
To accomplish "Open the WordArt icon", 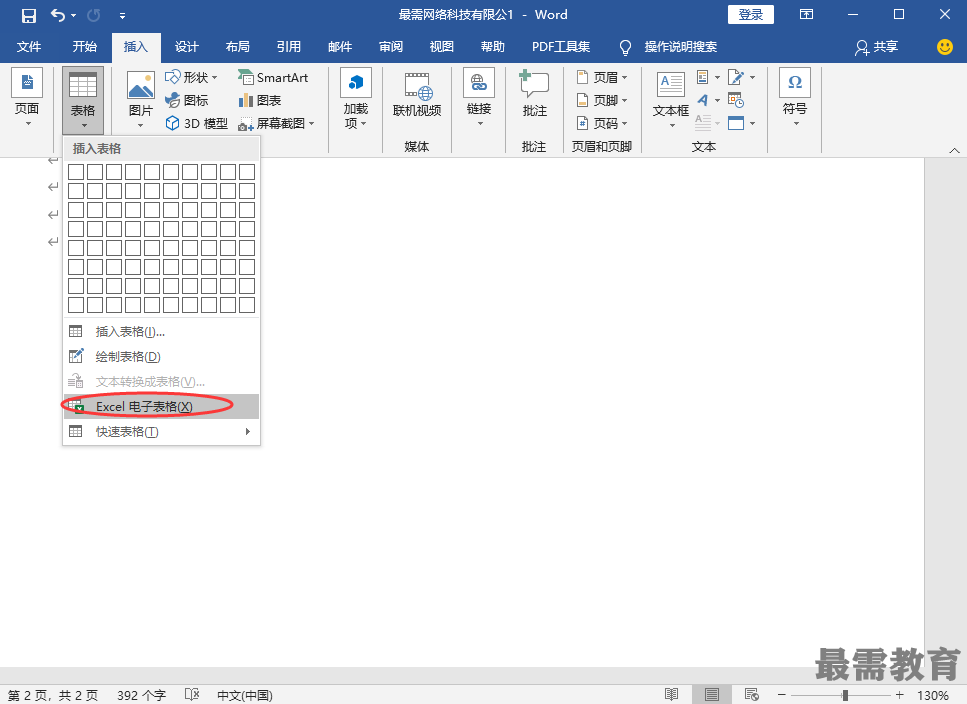I will point(708,100).
